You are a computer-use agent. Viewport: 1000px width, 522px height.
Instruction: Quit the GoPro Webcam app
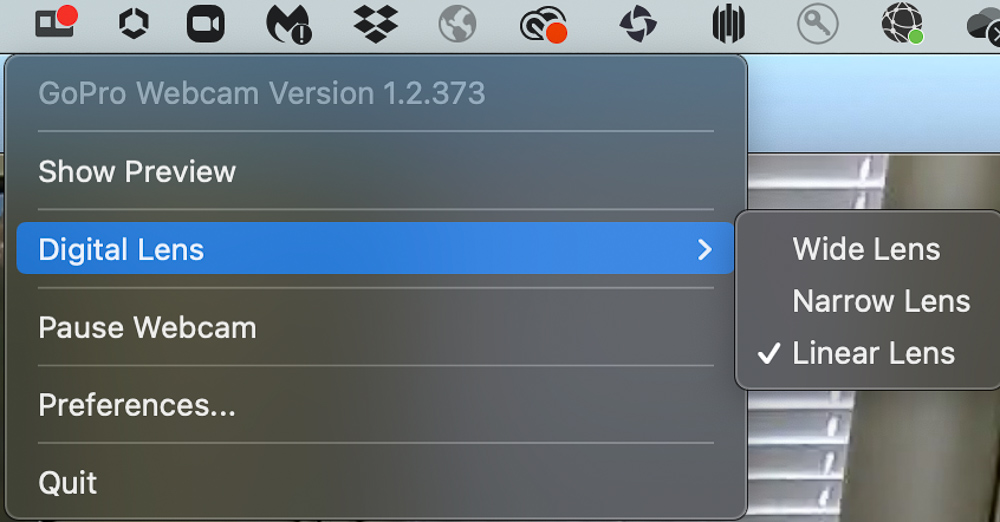375,482
